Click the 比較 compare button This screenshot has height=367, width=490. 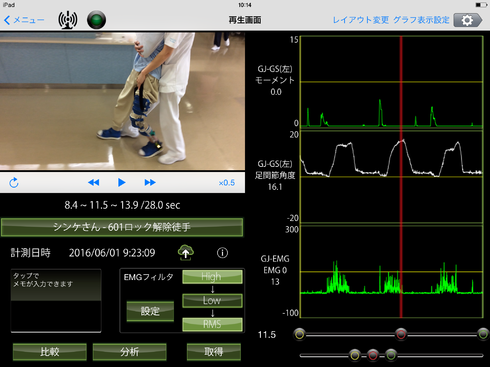click(x=50, y=352)
